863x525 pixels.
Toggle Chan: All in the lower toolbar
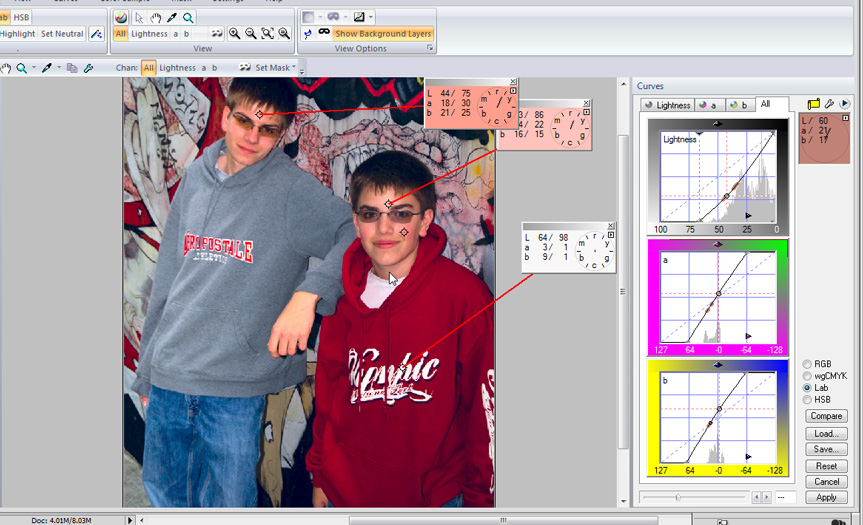click(x=149, y=68)
